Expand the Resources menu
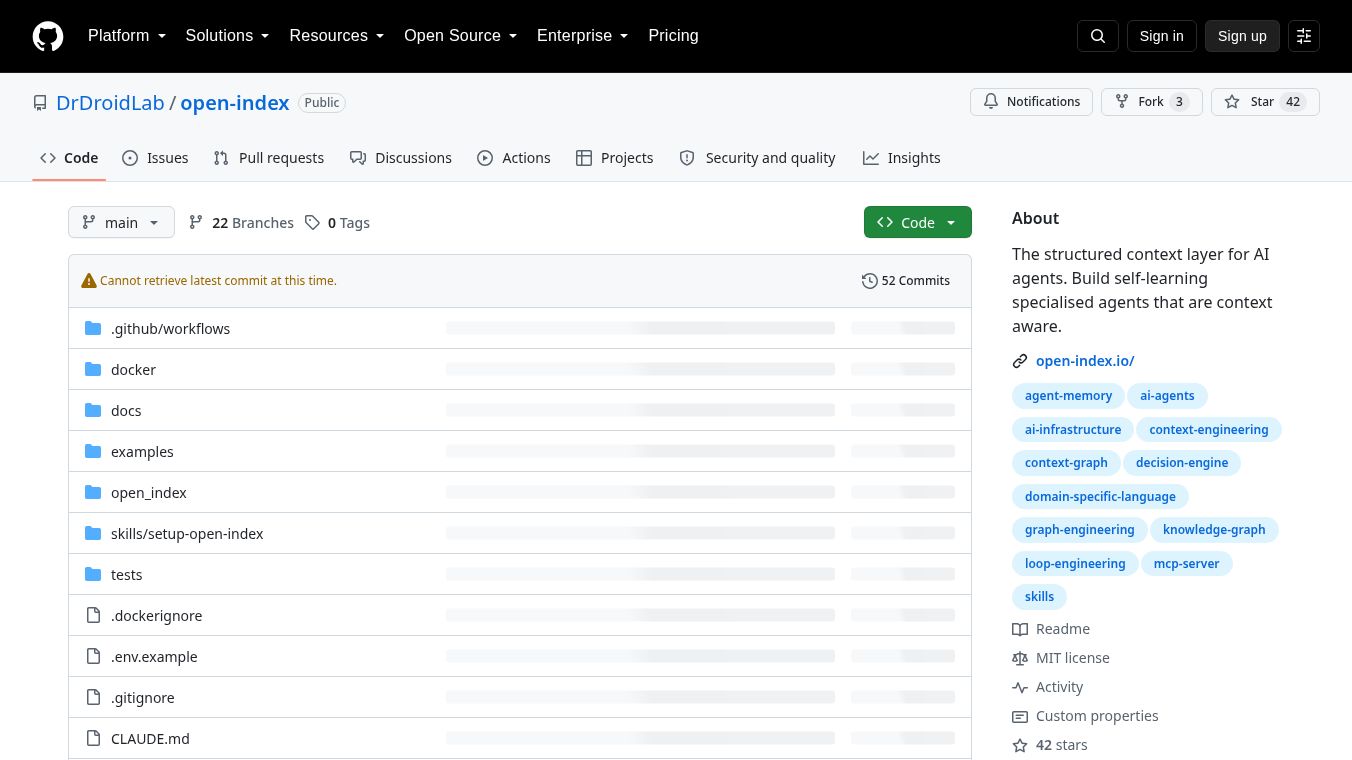1352x760 pixels. [337, 36]
